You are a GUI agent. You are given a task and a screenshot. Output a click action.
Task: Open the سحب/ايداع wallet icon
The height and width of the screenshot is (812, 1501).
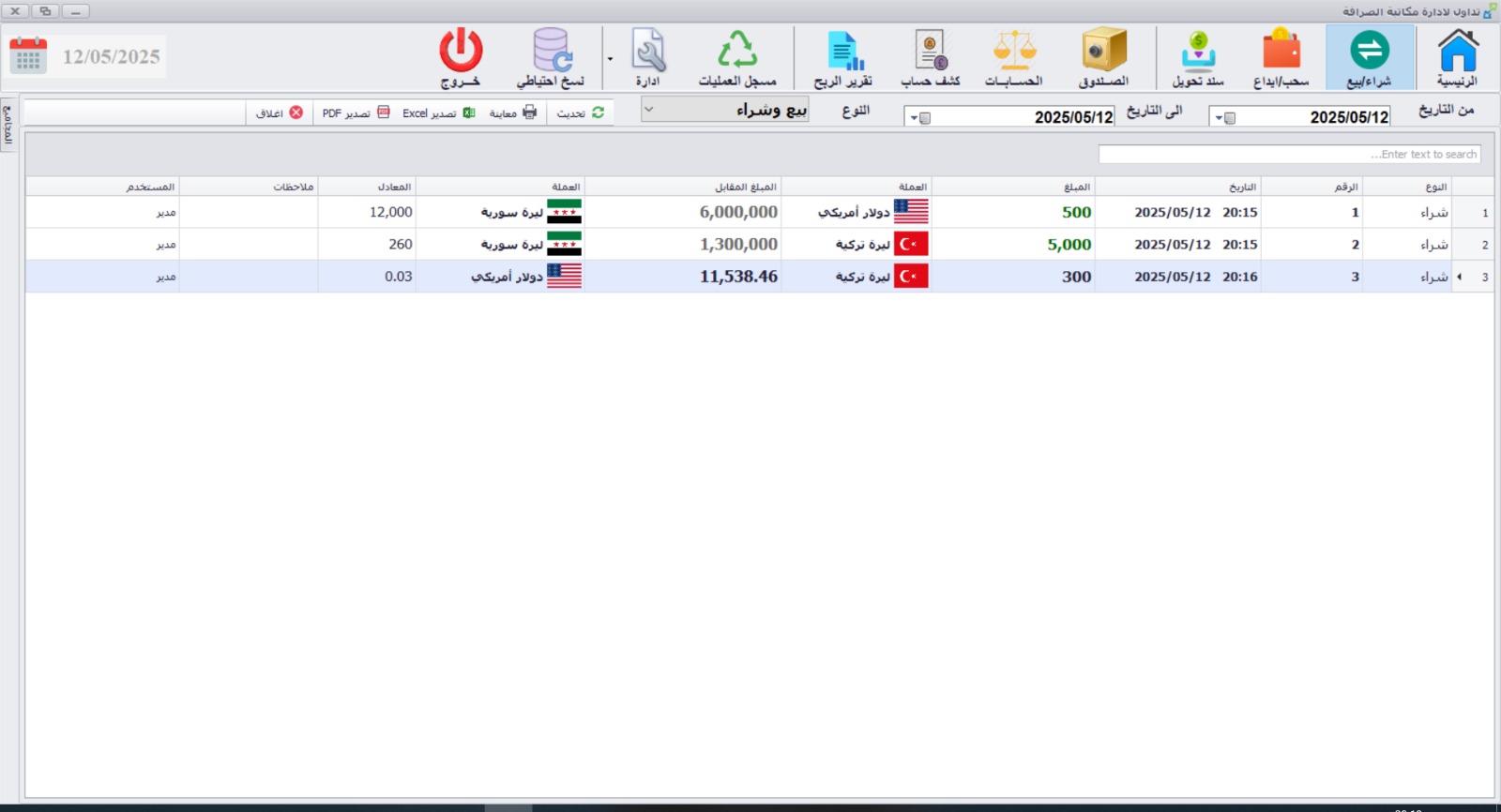click(x=1281, y=57)
